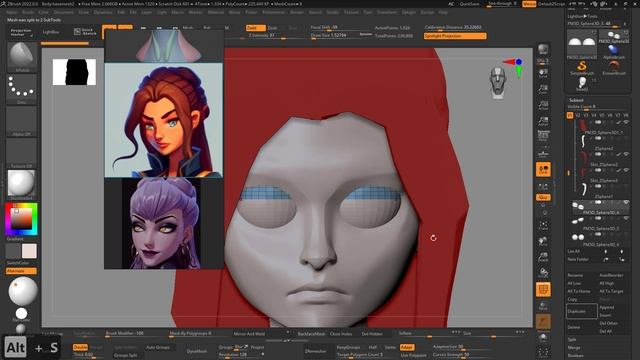Toggle Local symmetry orange button

[x=543, y=169]
